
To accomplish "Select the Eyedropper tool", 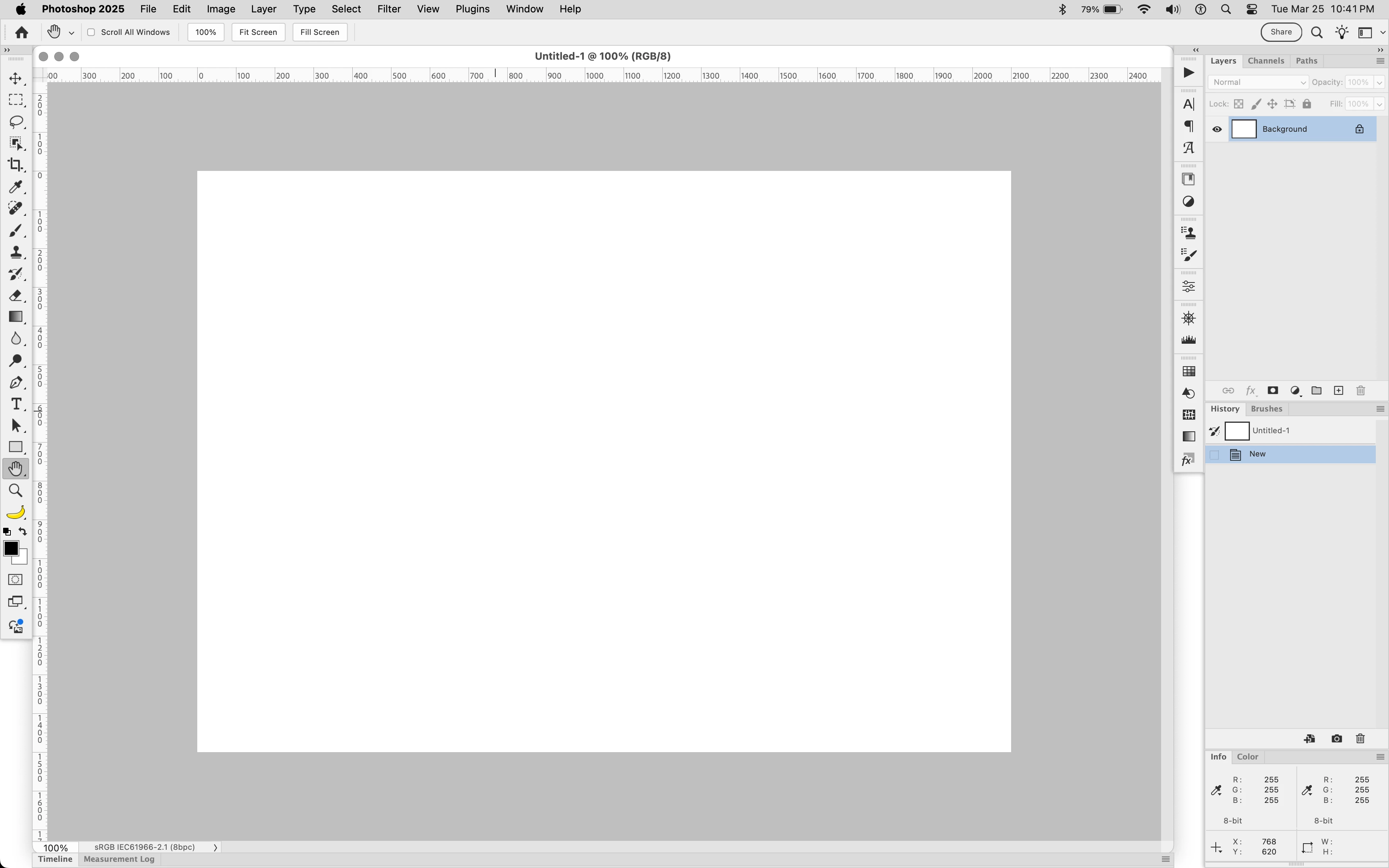I will click(x=16, y=187).
